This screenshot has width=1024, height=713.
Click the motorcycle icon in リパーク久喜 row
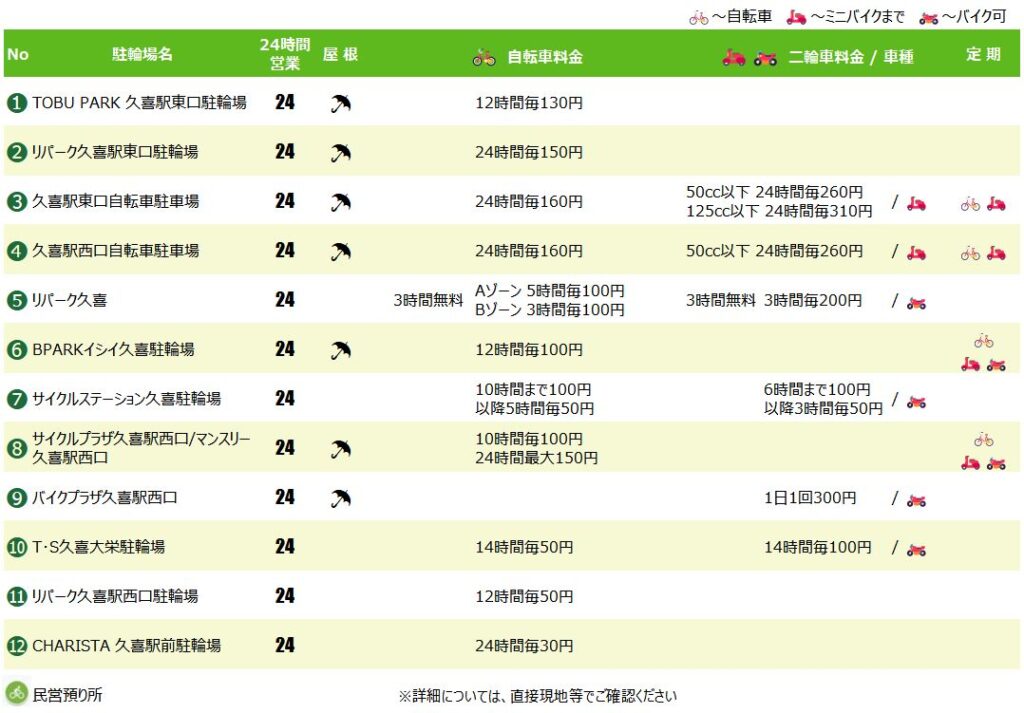pyautogui.click(x=916, y=303)
